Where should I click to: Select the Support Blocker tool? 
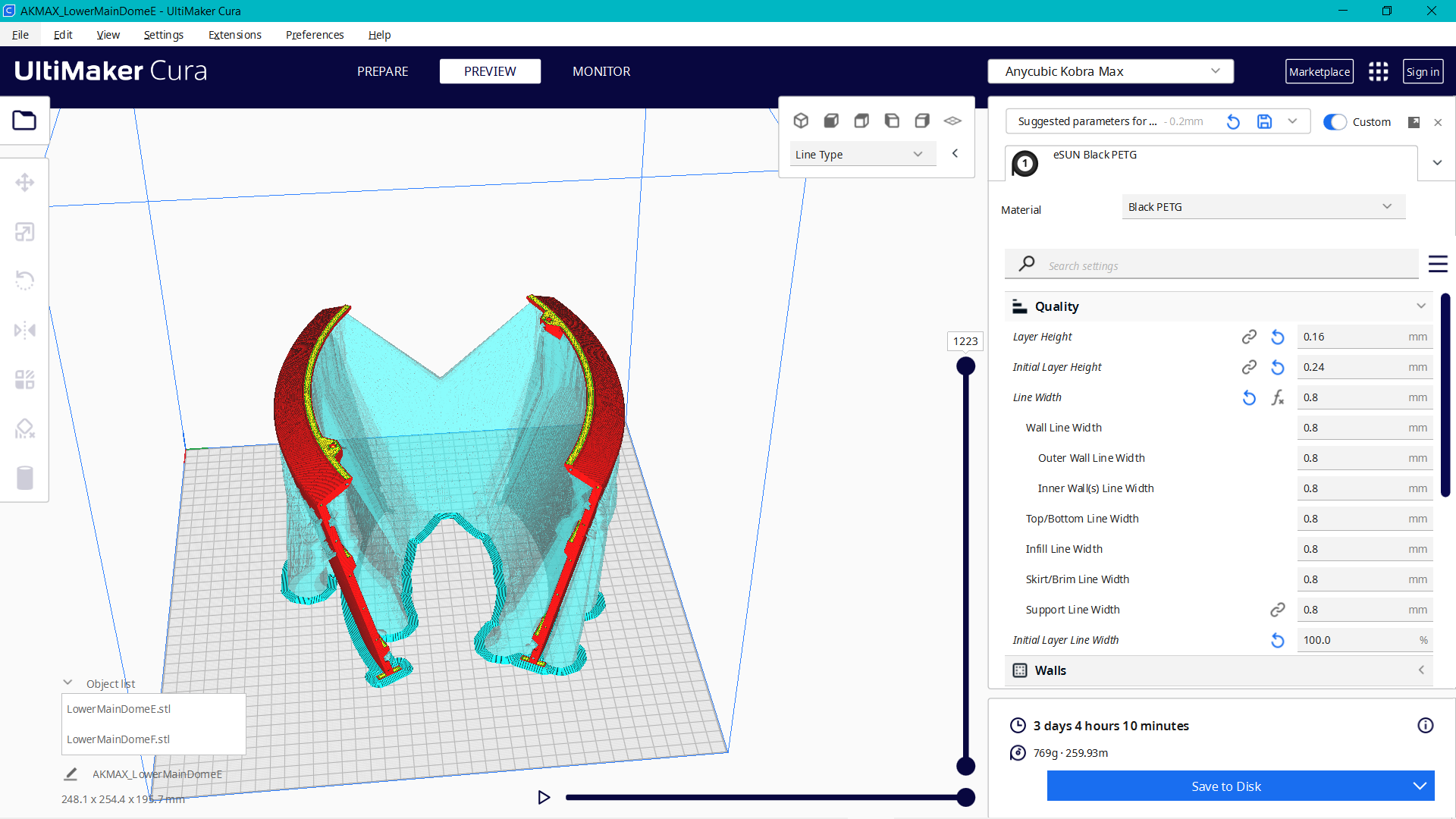click(25, 428)
